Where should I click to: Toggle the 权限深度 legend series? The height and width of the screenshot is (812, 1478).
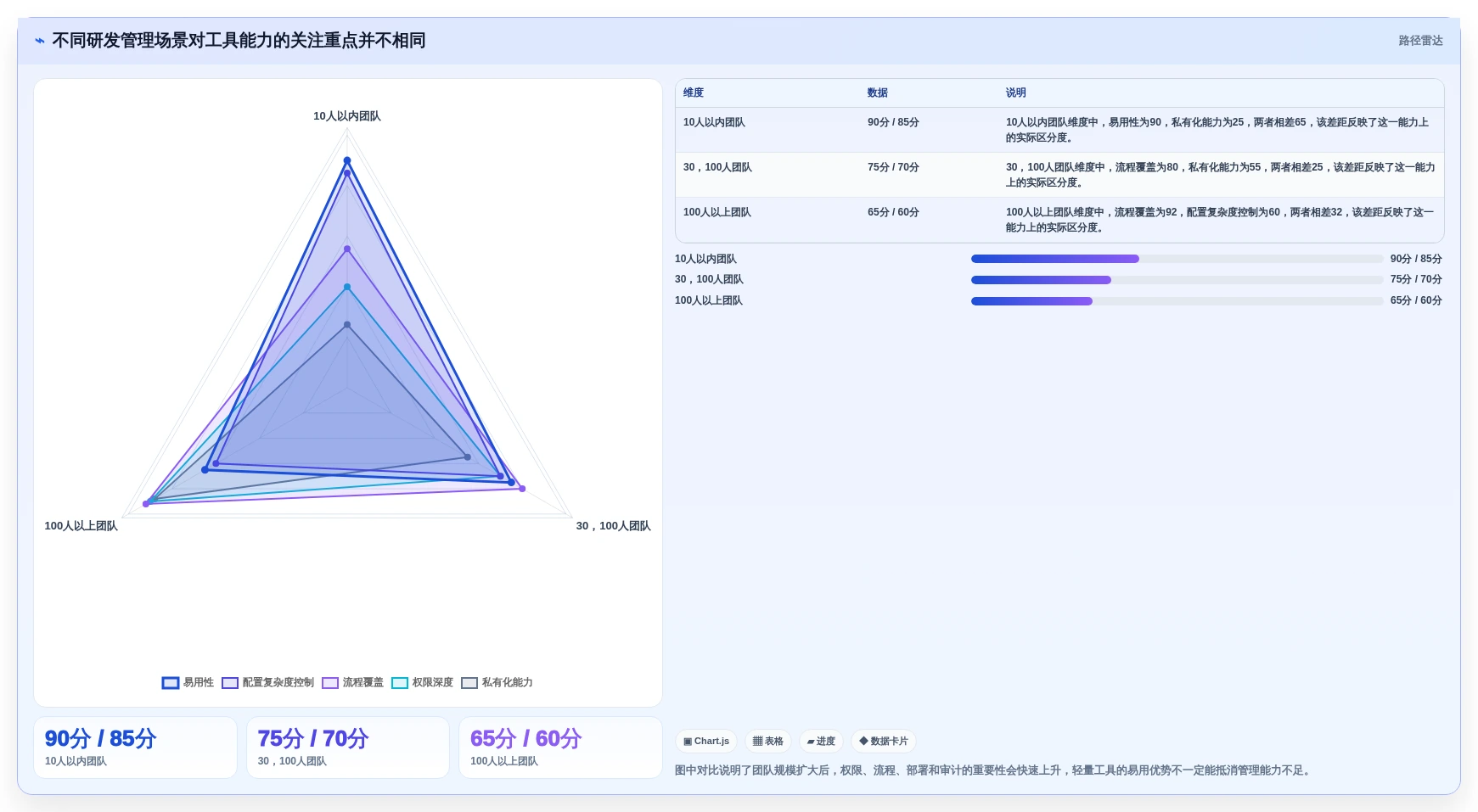pos(422,682)
